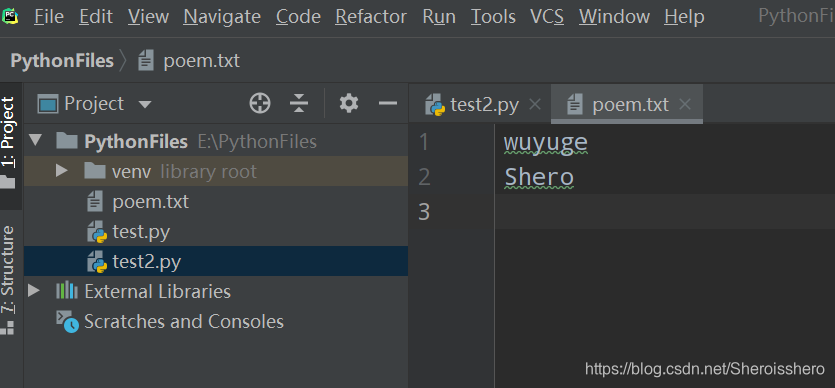Open the Project view dropdown
Image resolution: width=835 pixels, height=388 pixels.
(x=145, y=104)
